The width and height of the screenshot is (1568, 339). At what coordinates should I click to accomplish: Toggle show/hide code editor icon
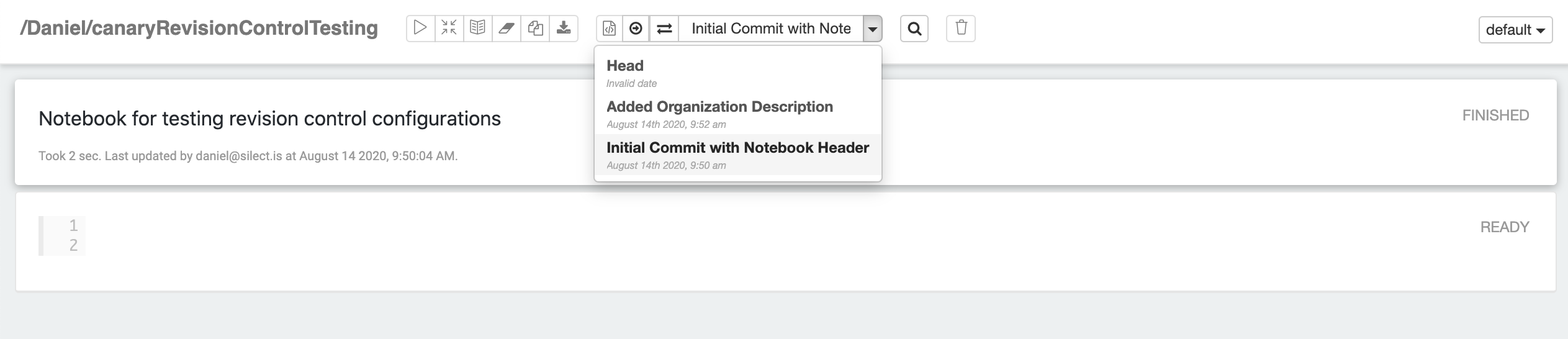pos(449,29)
